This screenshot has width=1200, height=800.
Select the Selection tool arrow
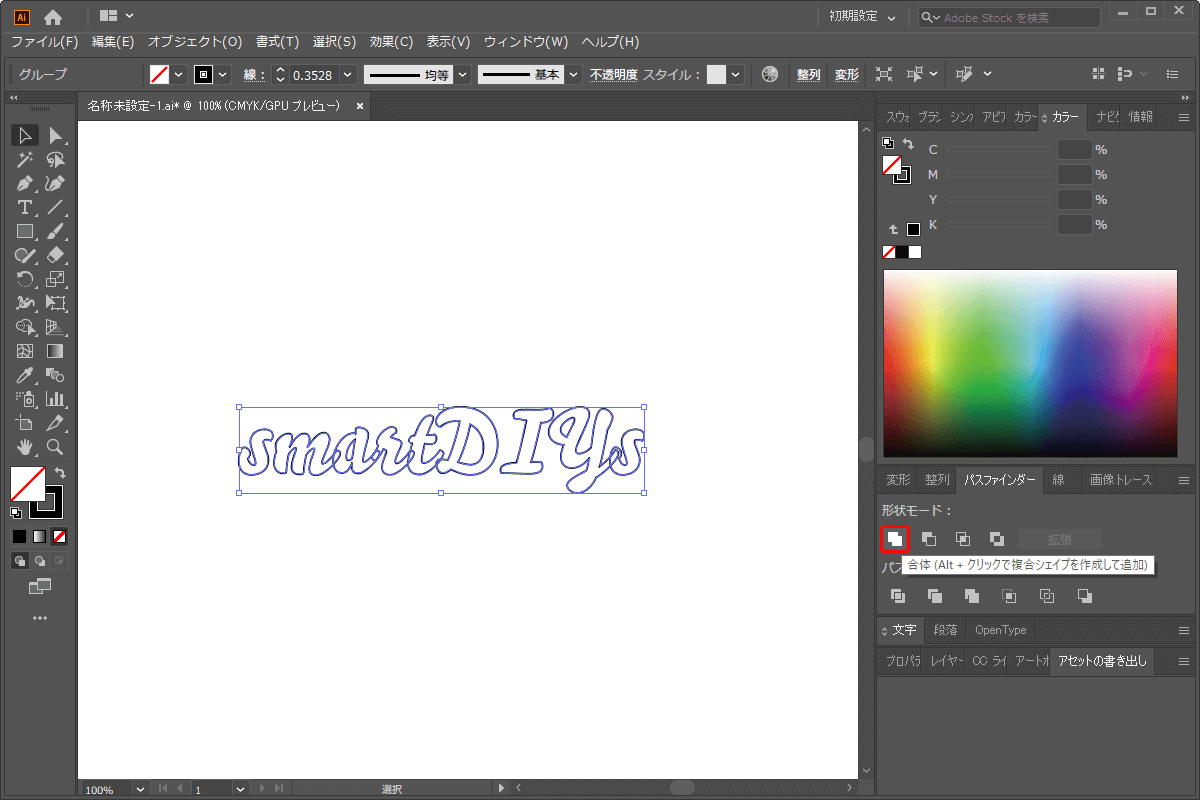pos(26,135)
